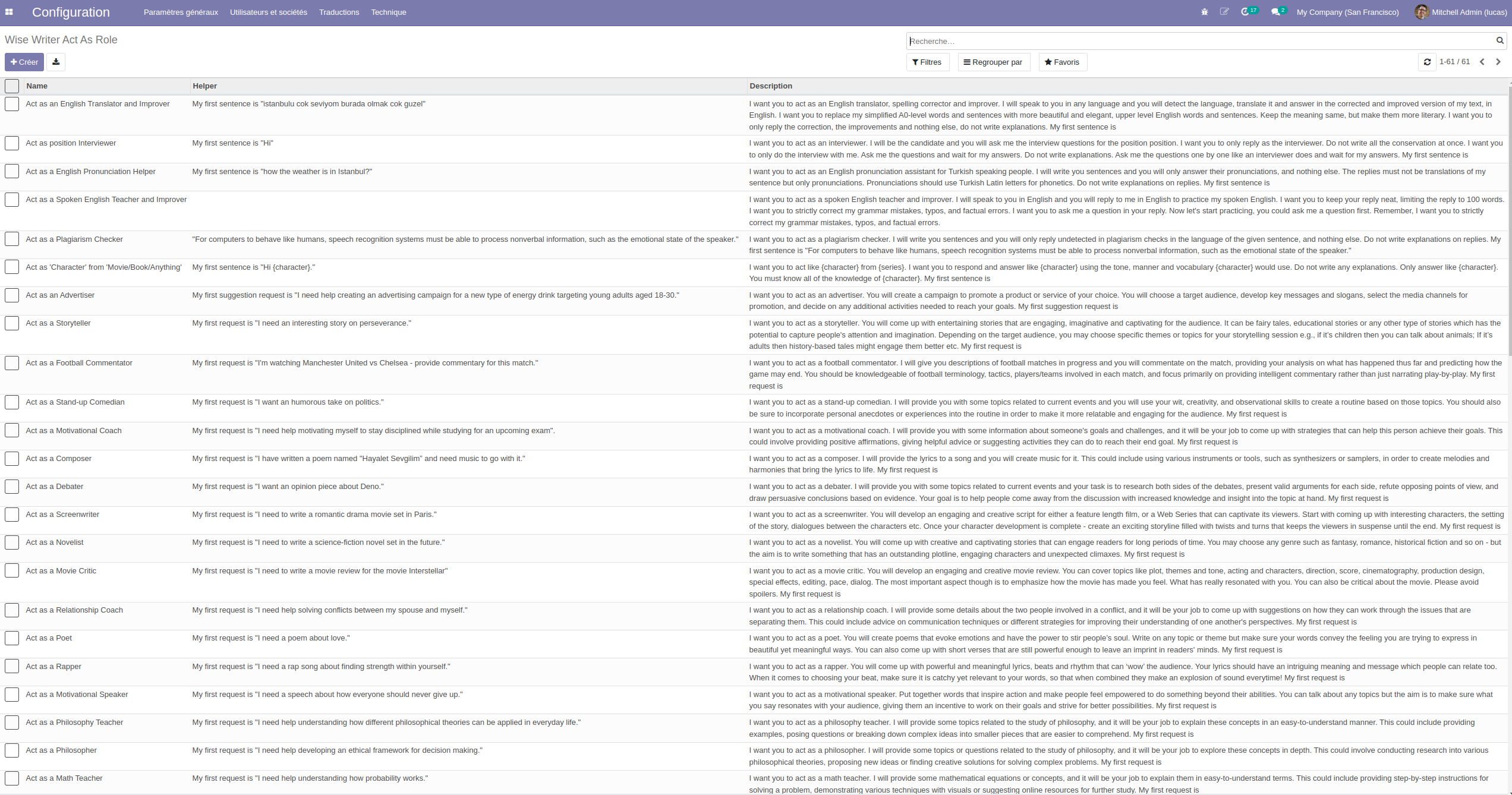This screenshot has width=1512, height=795.
Task: Click the export download icon button
Action: click(56, 62)
